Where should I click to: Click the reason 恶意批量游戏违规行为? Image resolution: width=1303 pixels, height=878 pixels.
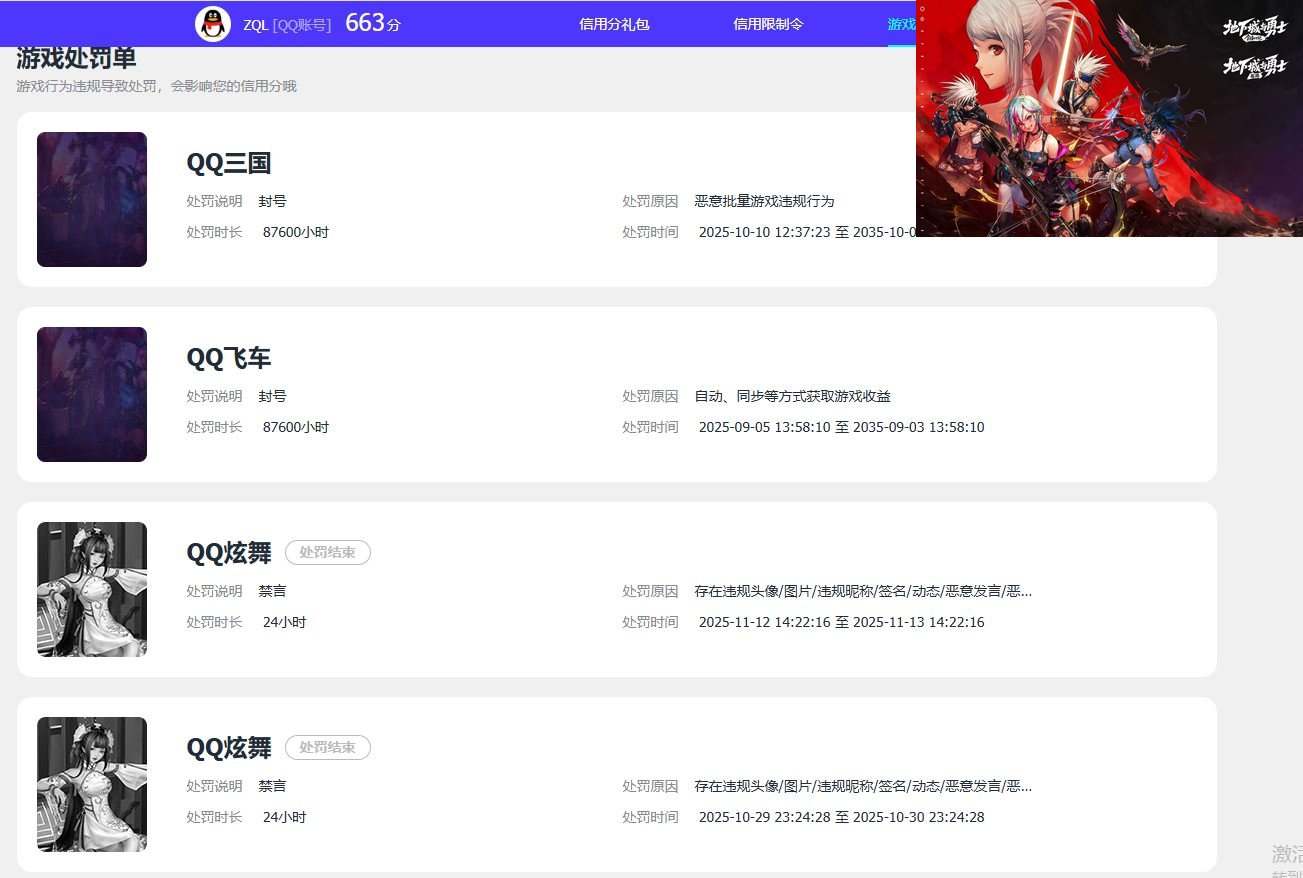(x=764, y=201)
